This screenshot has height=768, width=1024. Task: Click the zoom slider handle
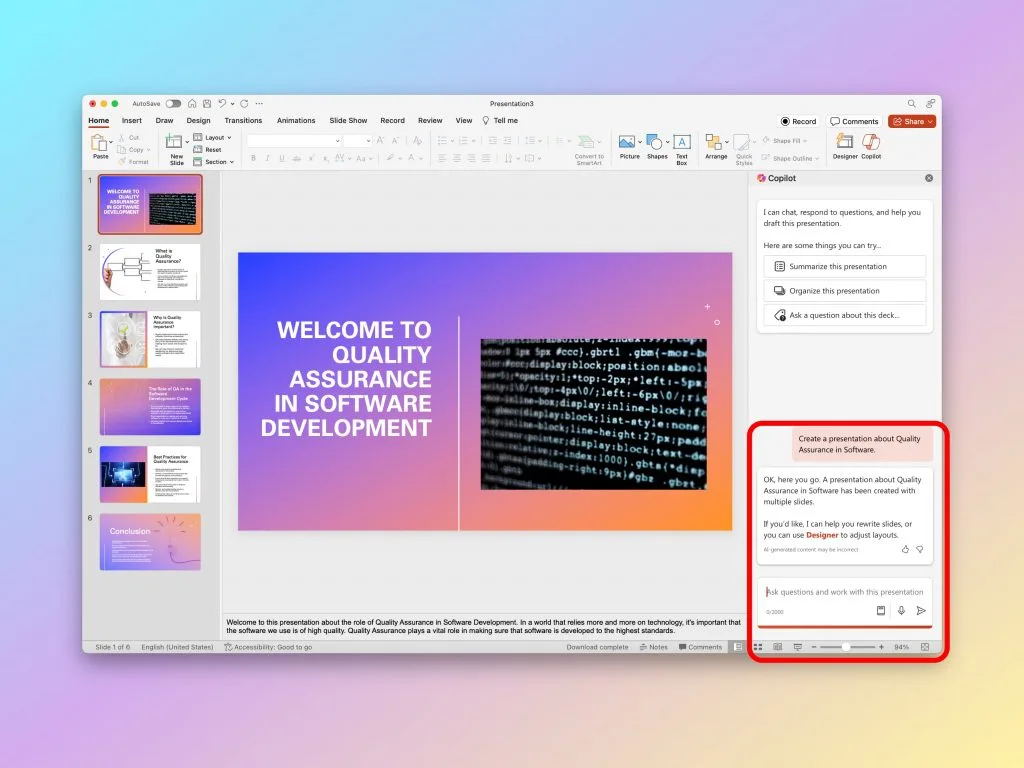tap(846, 647)
